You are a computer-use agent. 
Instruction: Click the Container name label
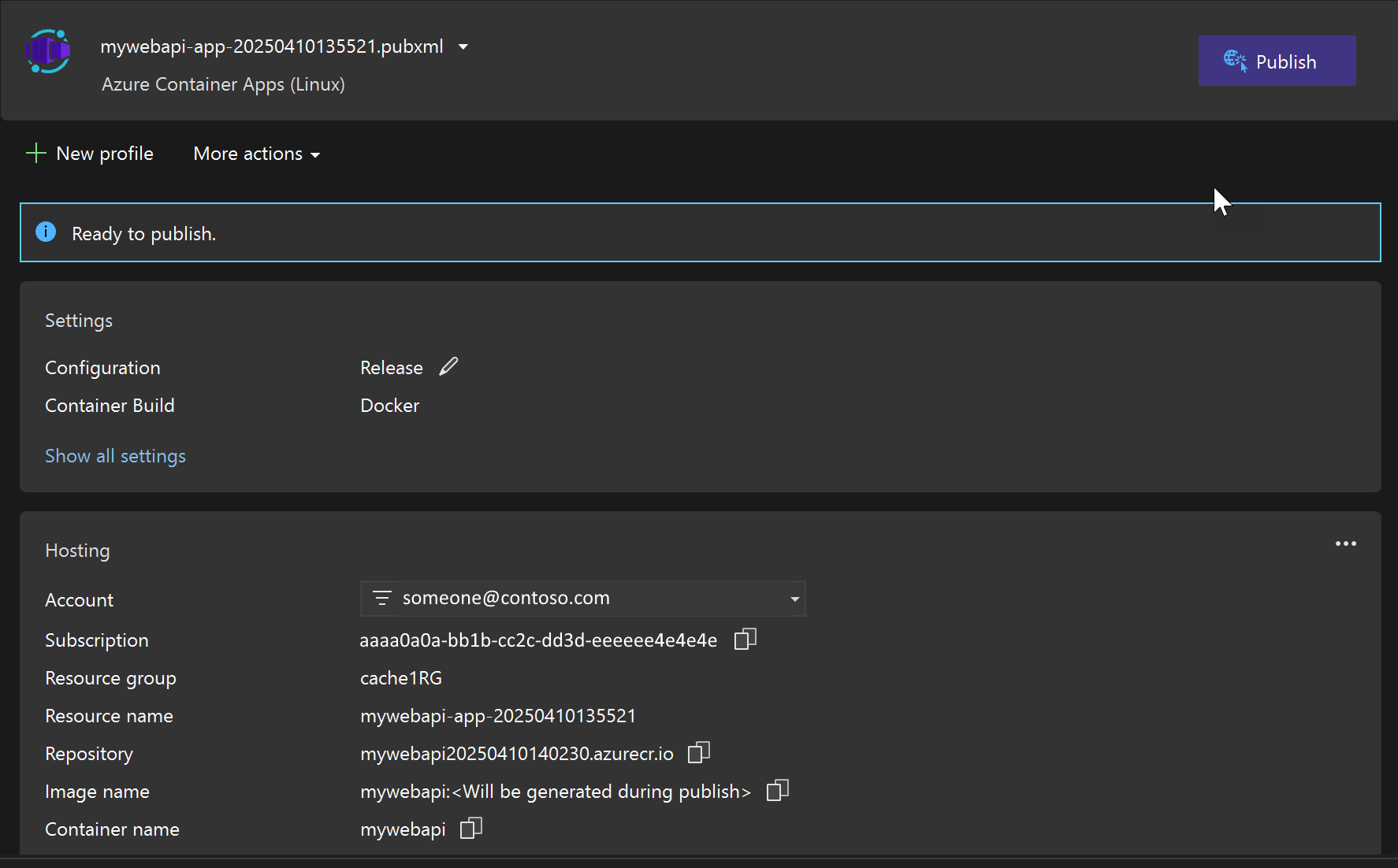click(x=112, y=829)
